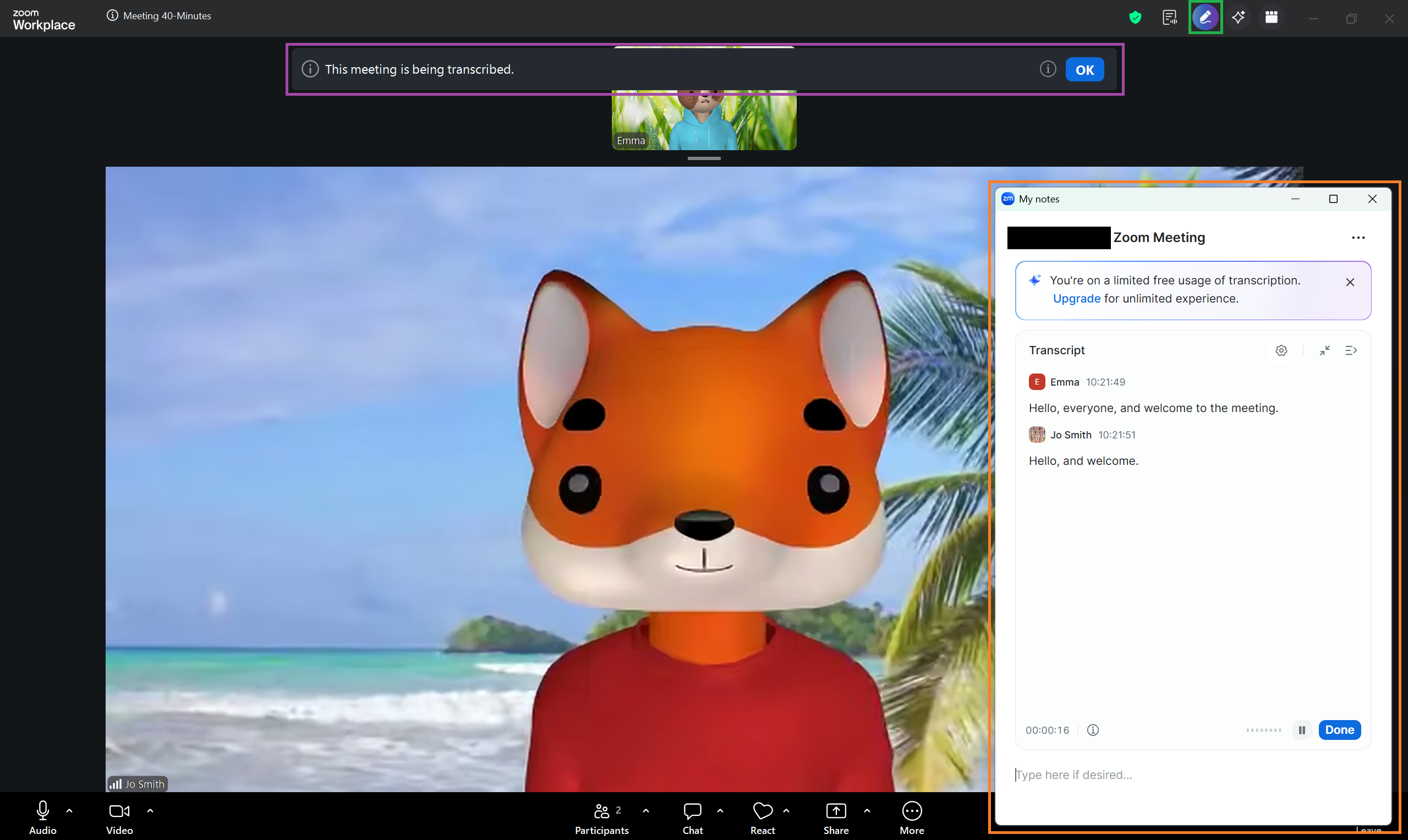Finish transcription with the Done button
The height and width of the screenshot is (840, 1408).
(x=1339, y=730)
